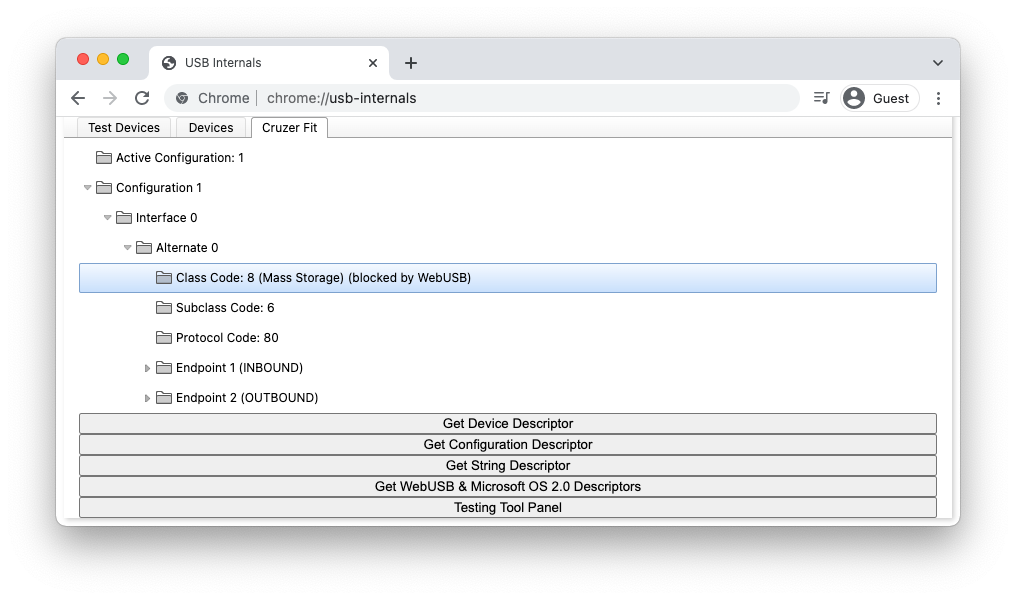The width and height of the screenshot is (1016, 600).
Task: Click the Chrome site info icon in address bar
Action: pos(182,98)
